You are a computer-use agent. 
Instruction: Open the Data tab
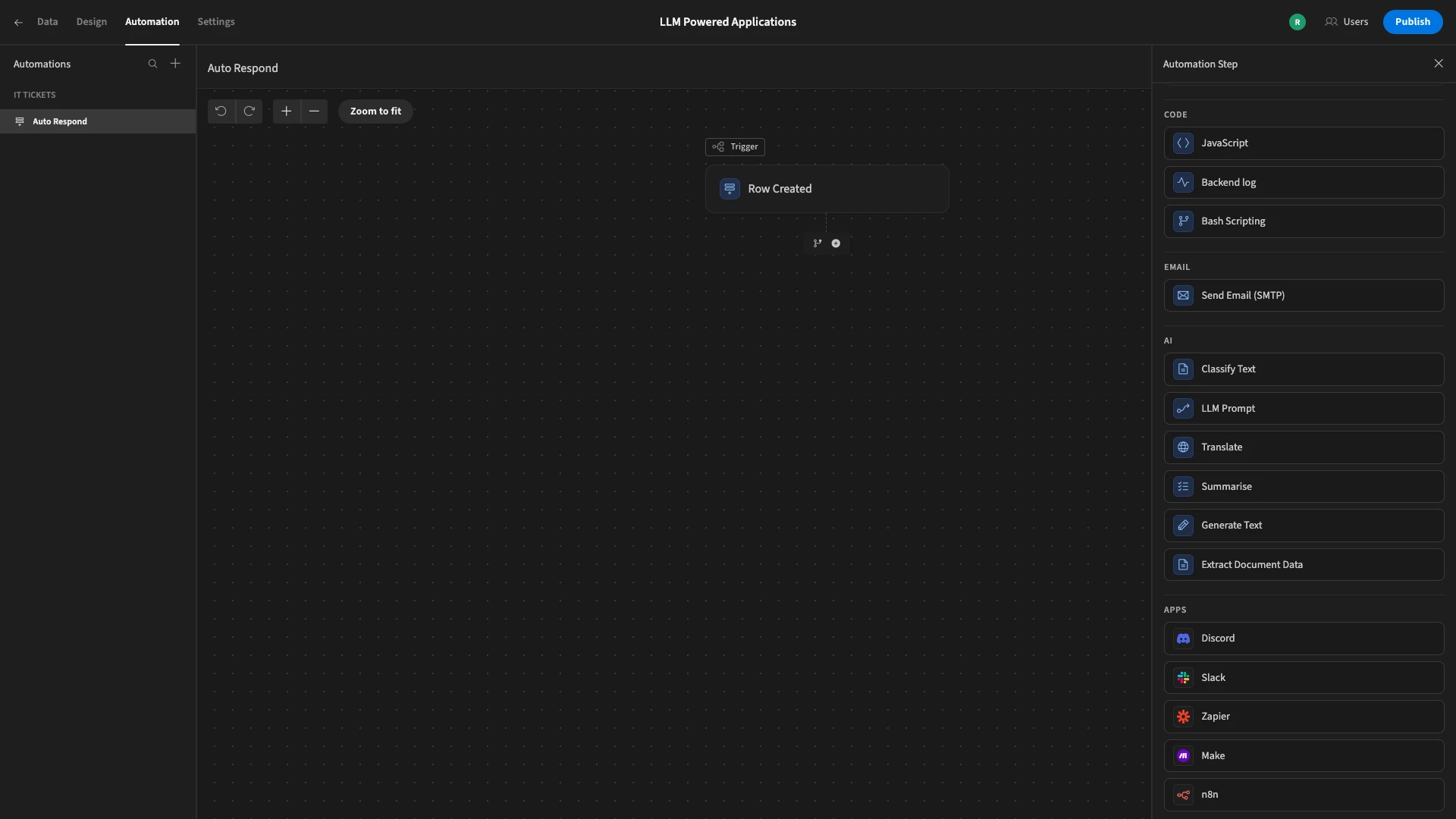47,22
